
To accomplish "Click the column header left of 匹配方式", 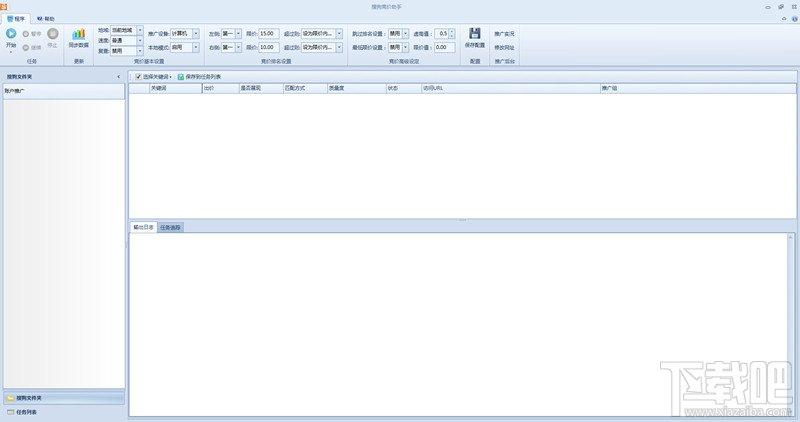I will point(261,88).
